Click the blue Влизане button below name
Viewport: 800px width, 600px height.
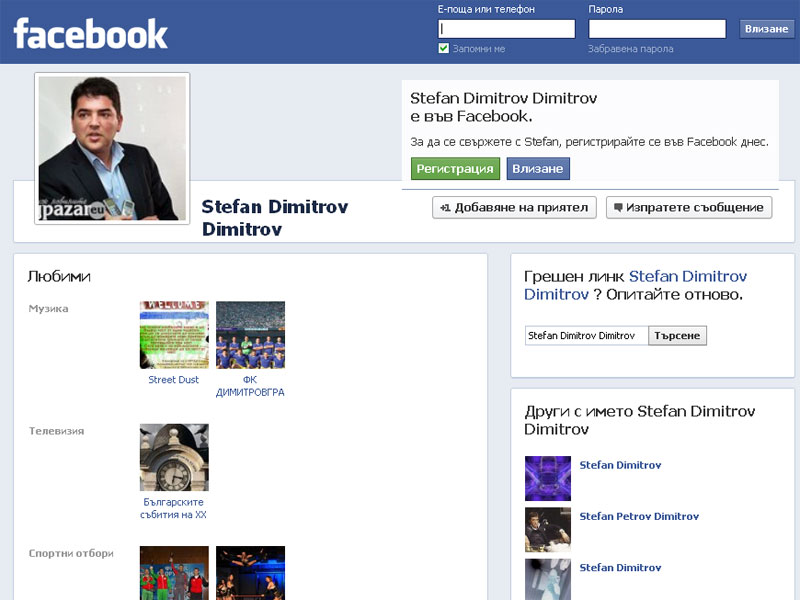point(538,169)
